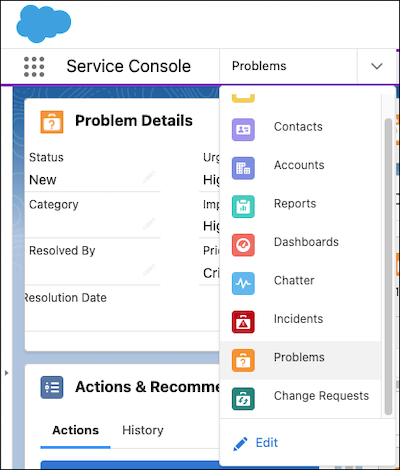
Task: Switch to the History tab
Action: [143, 430]
